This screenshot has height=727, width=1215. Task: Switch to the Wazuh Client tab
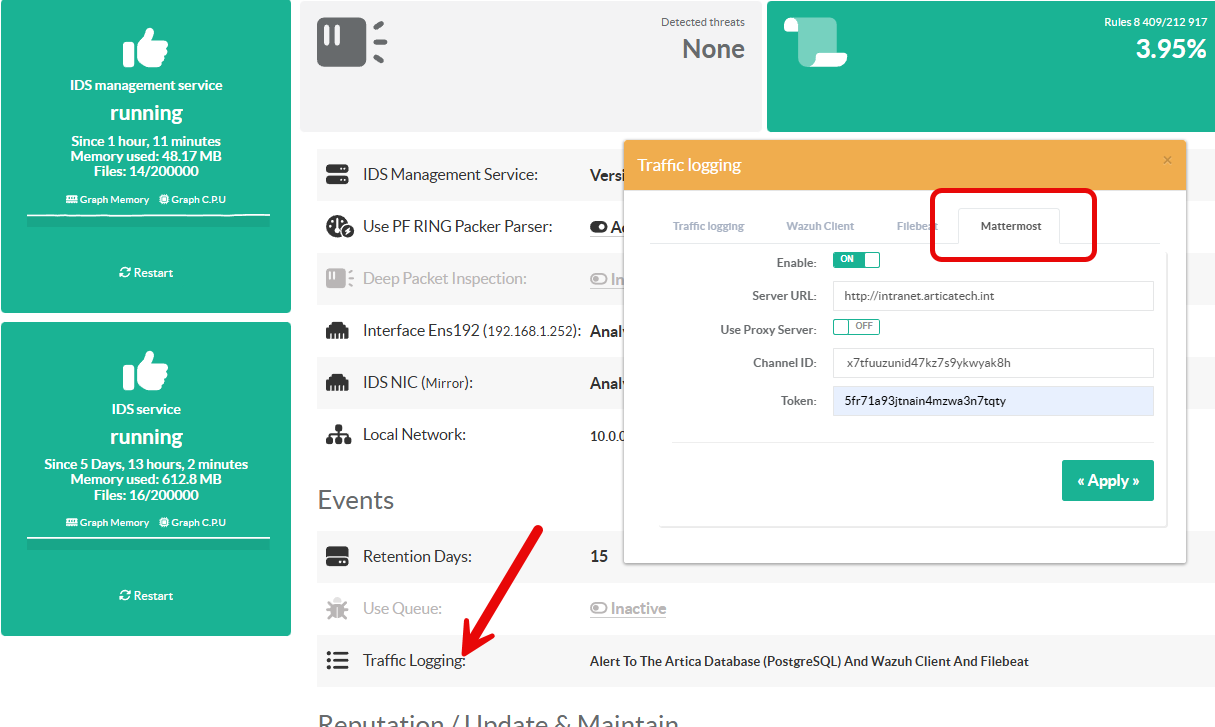[820, 227]
